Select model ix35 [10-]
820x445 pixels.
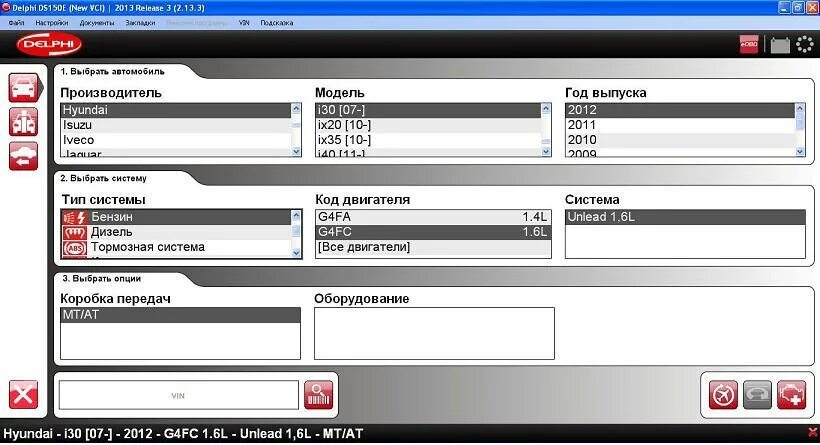(428, 140)
